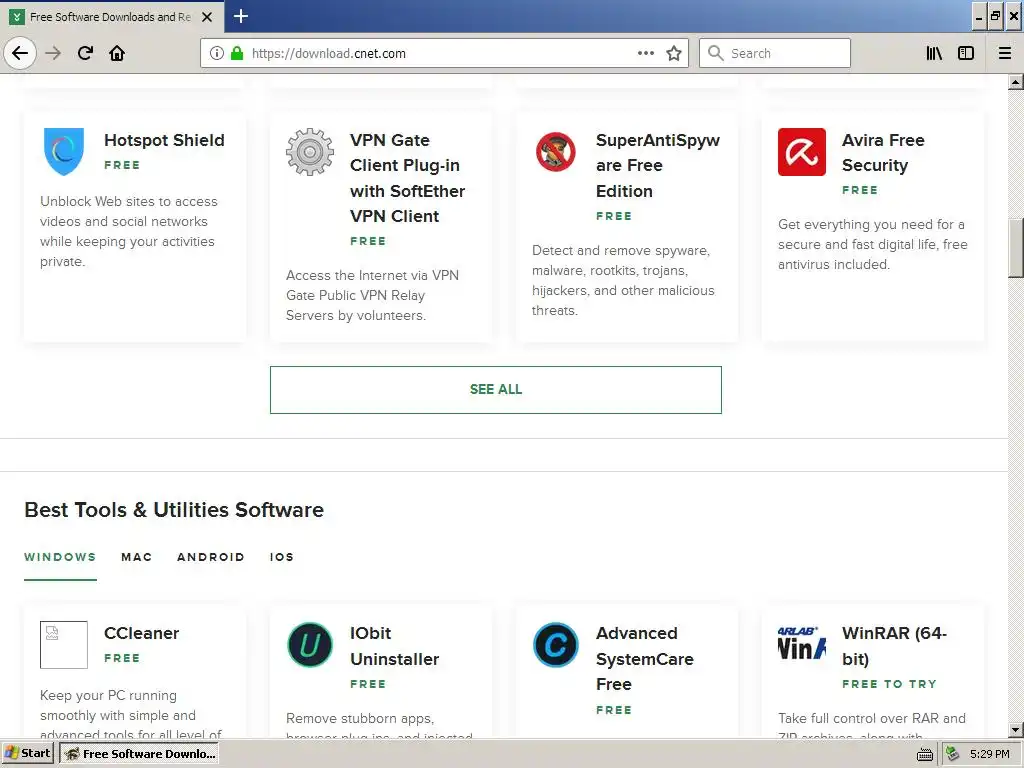Click the VPN Gate description text

(372, 295)
